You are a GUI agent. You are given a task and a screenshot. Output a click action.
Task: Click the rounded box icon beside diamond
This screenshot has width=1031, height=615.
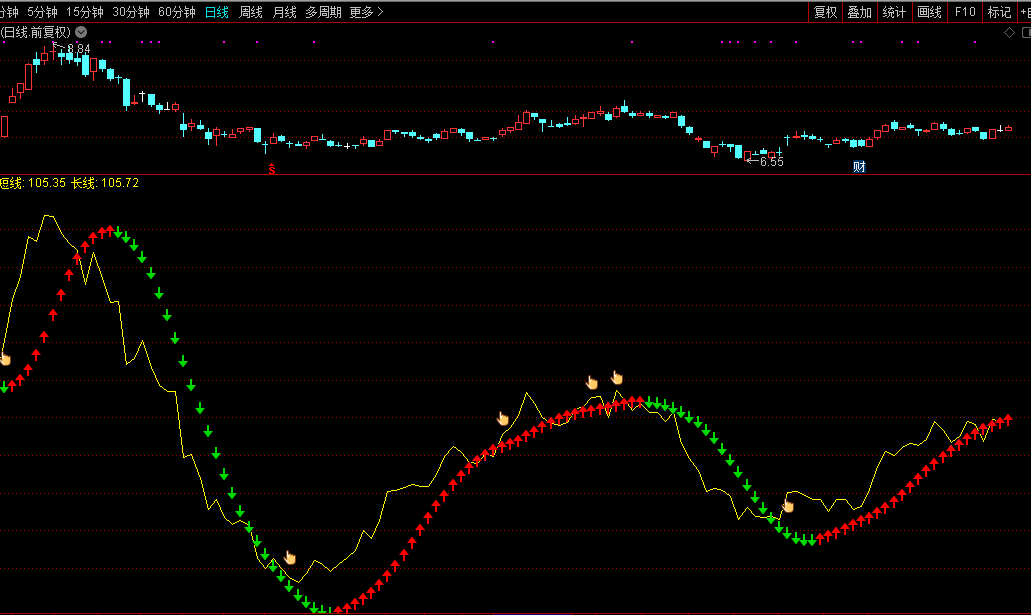[x=1024, y=32]
